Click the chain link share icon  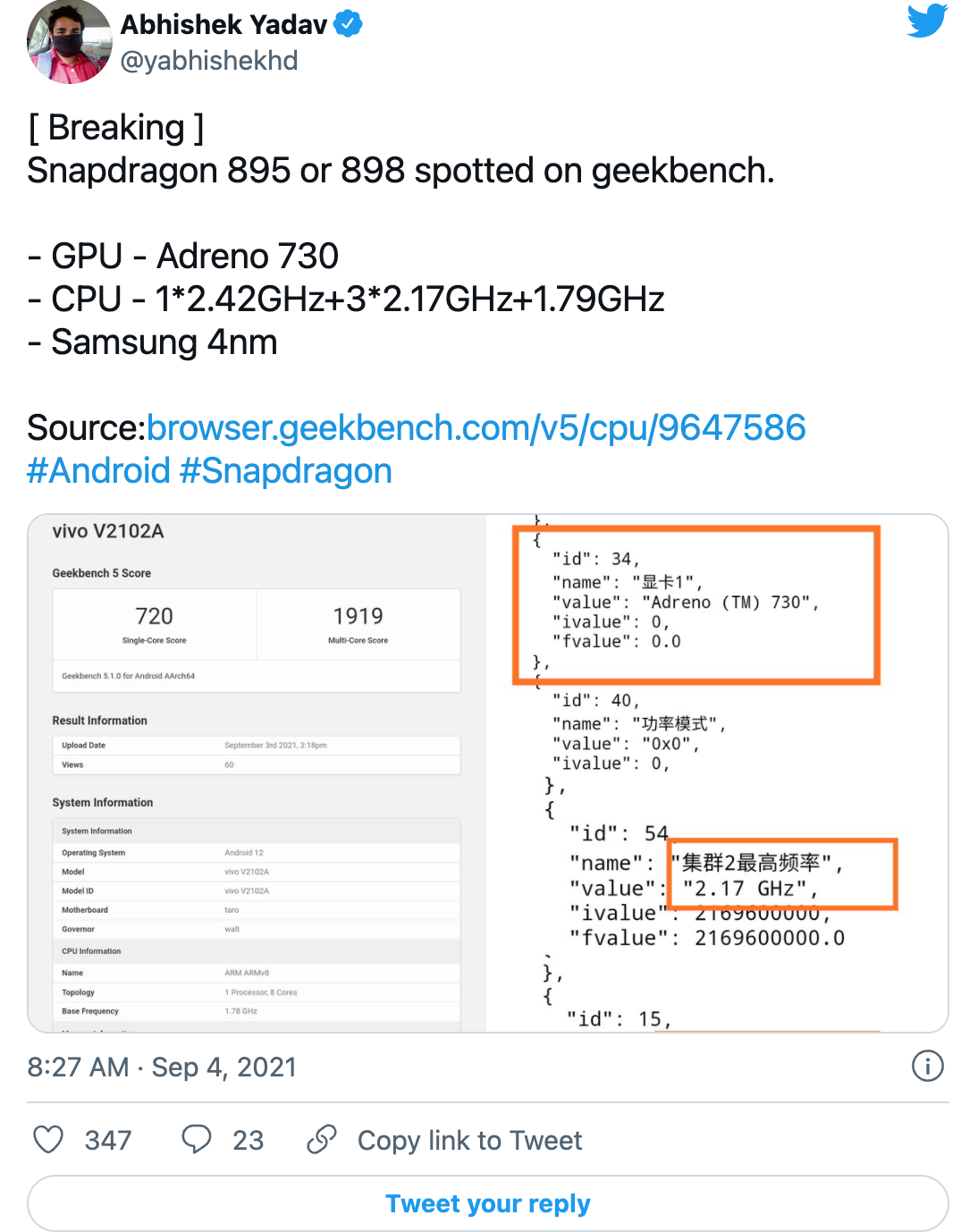tap(320, 1139)
